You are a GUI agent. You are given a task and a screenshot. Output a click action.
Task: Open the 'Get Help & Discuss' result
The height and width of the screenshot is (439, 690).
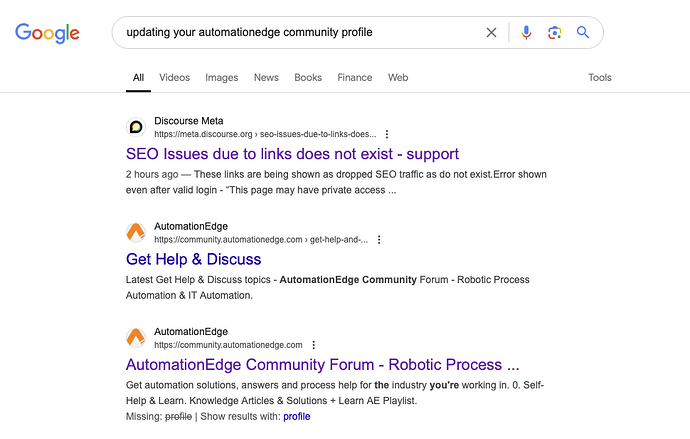pos(194,259)
